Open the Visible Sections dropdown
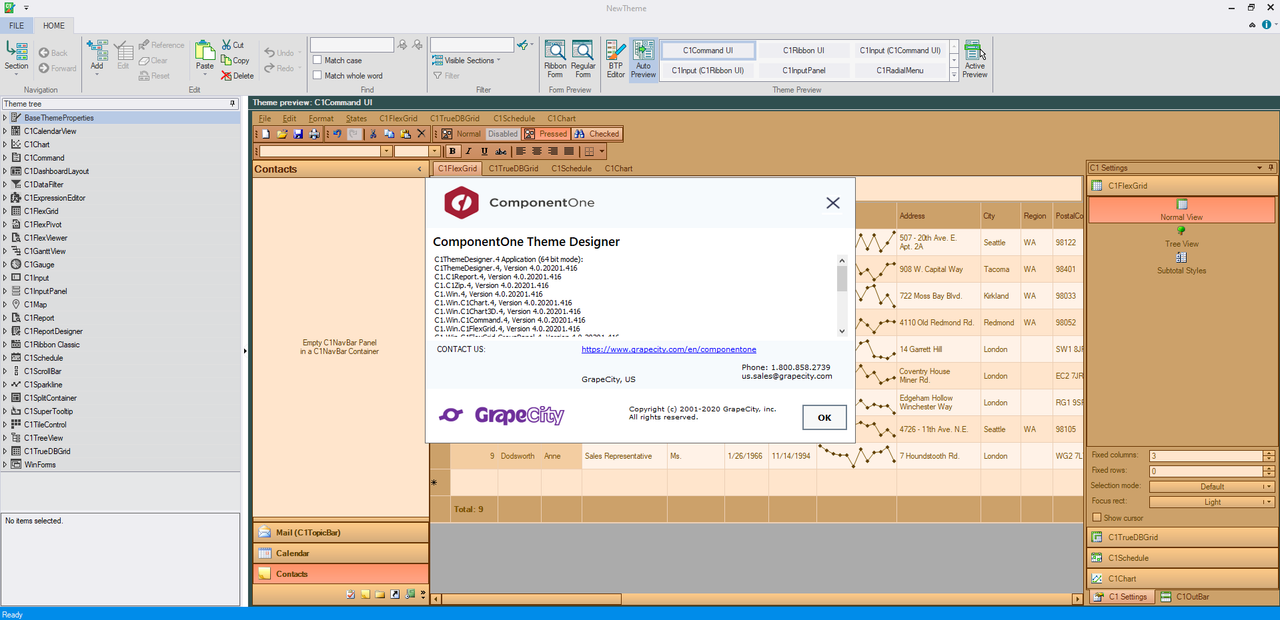This screenshot has width=1280, height=620. [x=466, y=60]
